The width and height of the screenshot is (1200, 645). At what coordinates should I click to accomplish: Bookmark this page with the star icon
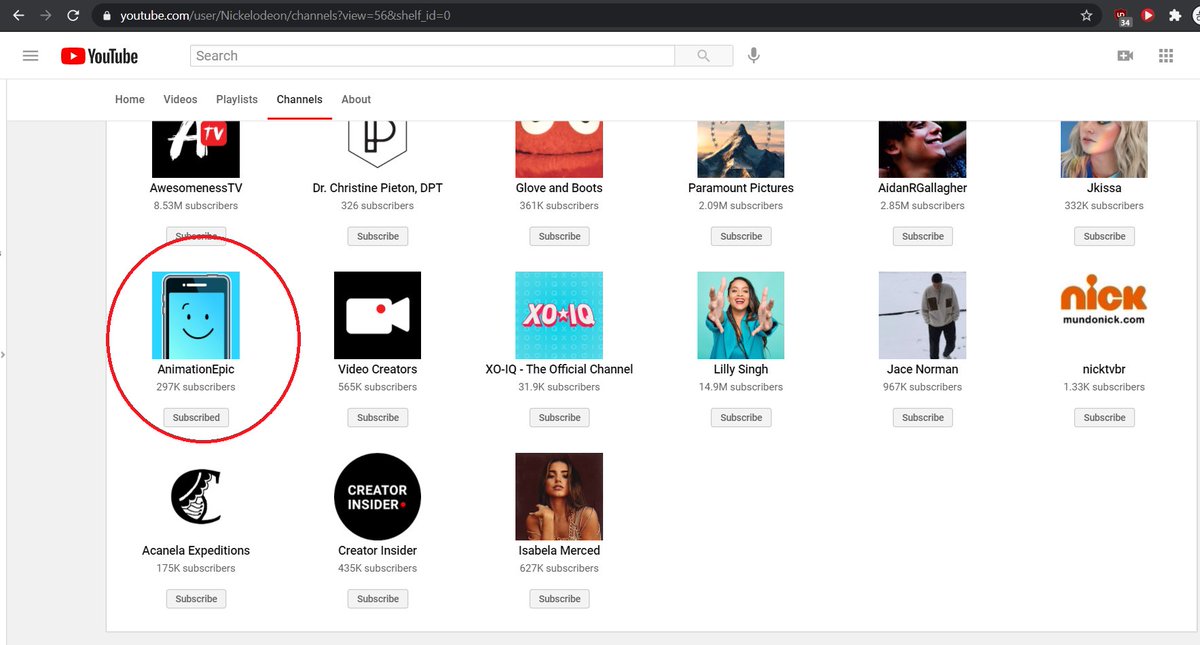coord(1087,16)
